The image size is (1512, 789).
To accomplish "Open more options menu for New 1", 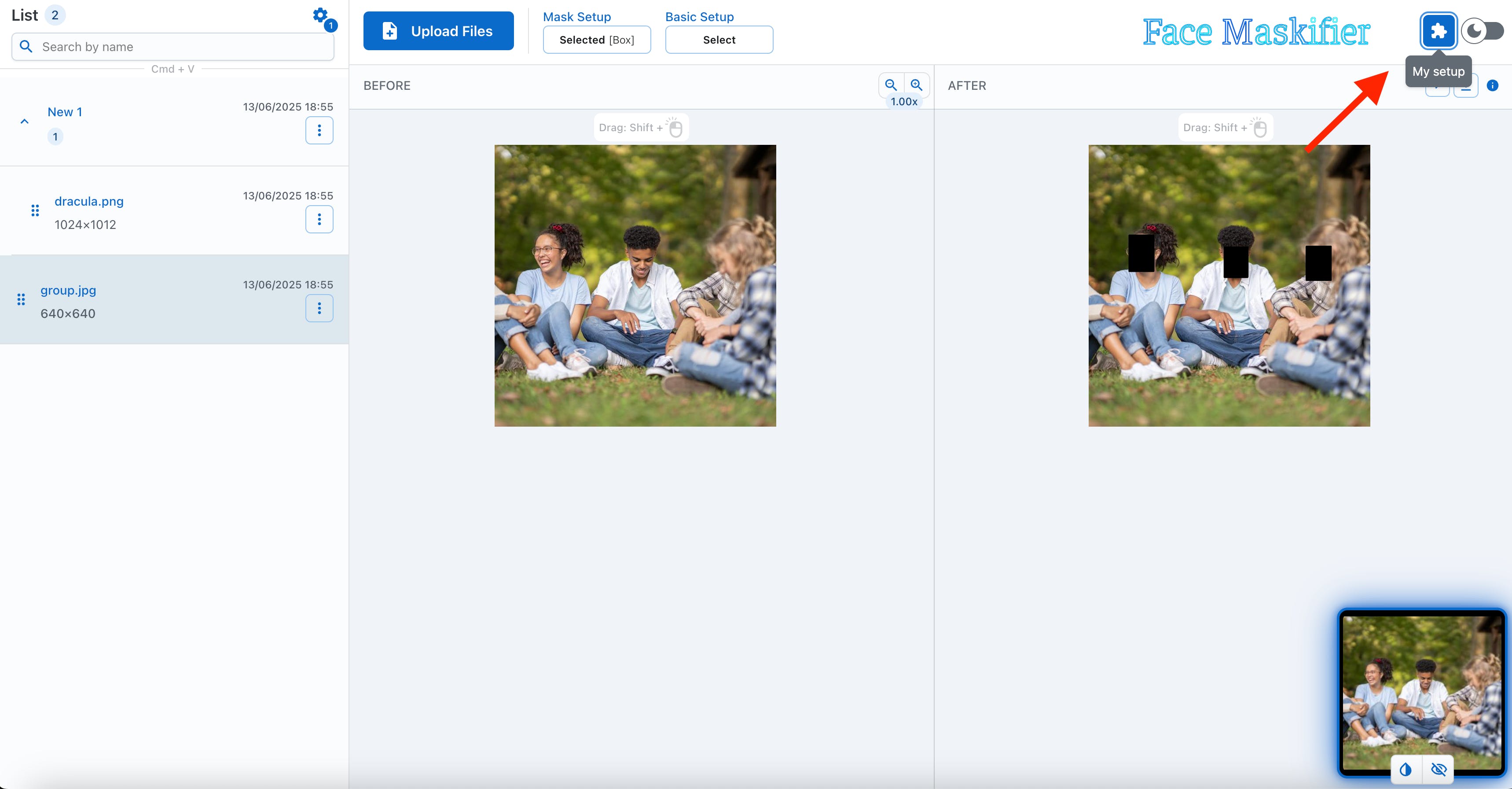I will (319, 130).
